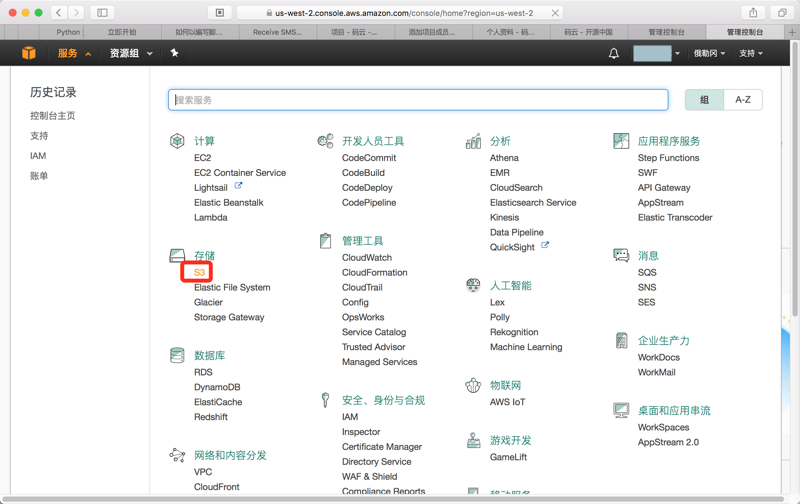Open the Trusted Advisor service link
Screen dimensions: 800x504
coord(373,347)
